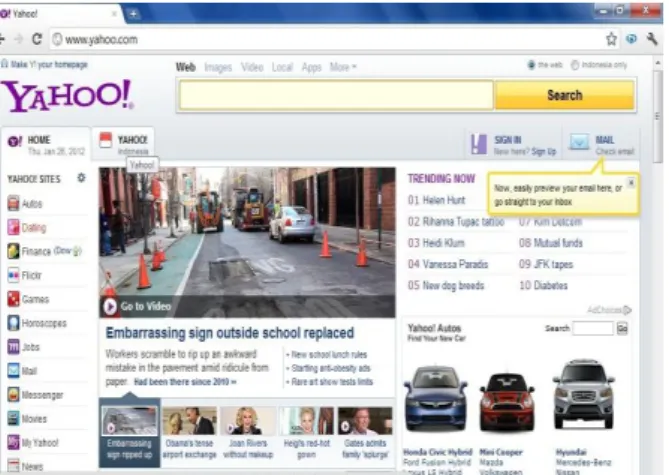Image resolution: width=669 pixels, height=475 pixels.
Task: Select 'Gates admits family splurge' thumbnail
Action: [x=365, y=433]
